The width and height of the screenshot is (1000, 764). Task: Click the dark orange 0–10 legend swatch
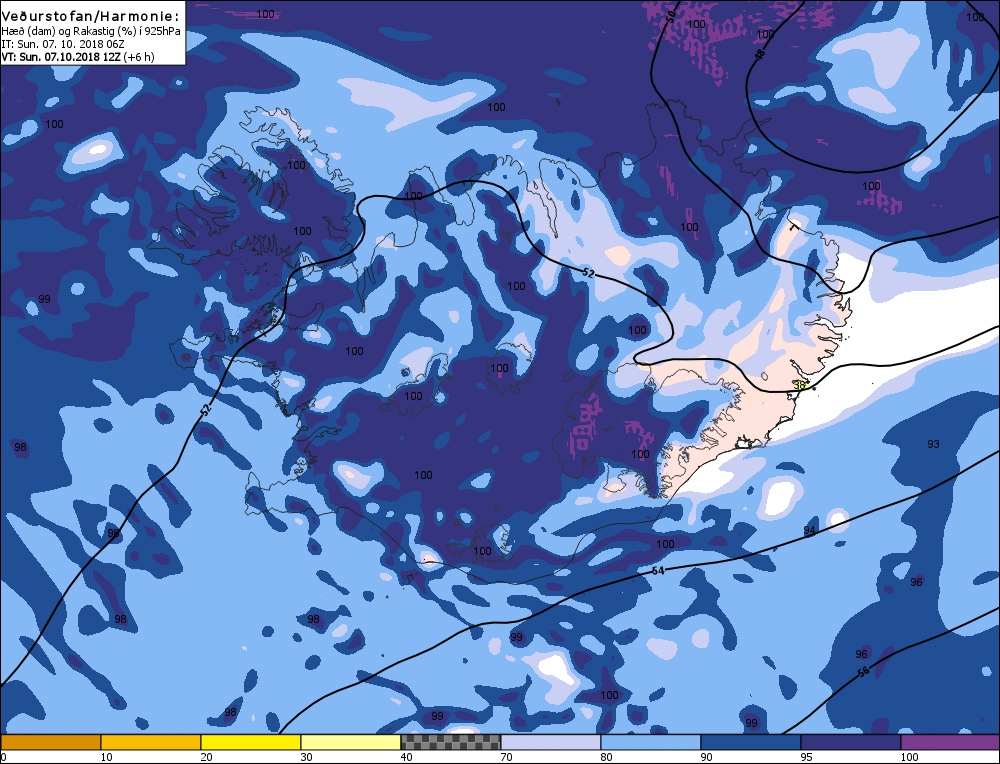[50, 742]
